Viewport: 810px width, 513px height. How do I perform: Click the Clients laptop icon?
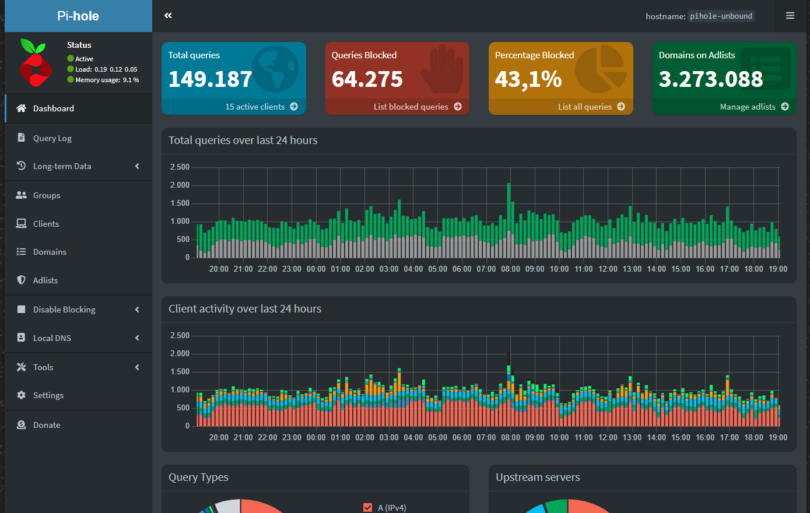pyautogui.click(x=21, y=223)
